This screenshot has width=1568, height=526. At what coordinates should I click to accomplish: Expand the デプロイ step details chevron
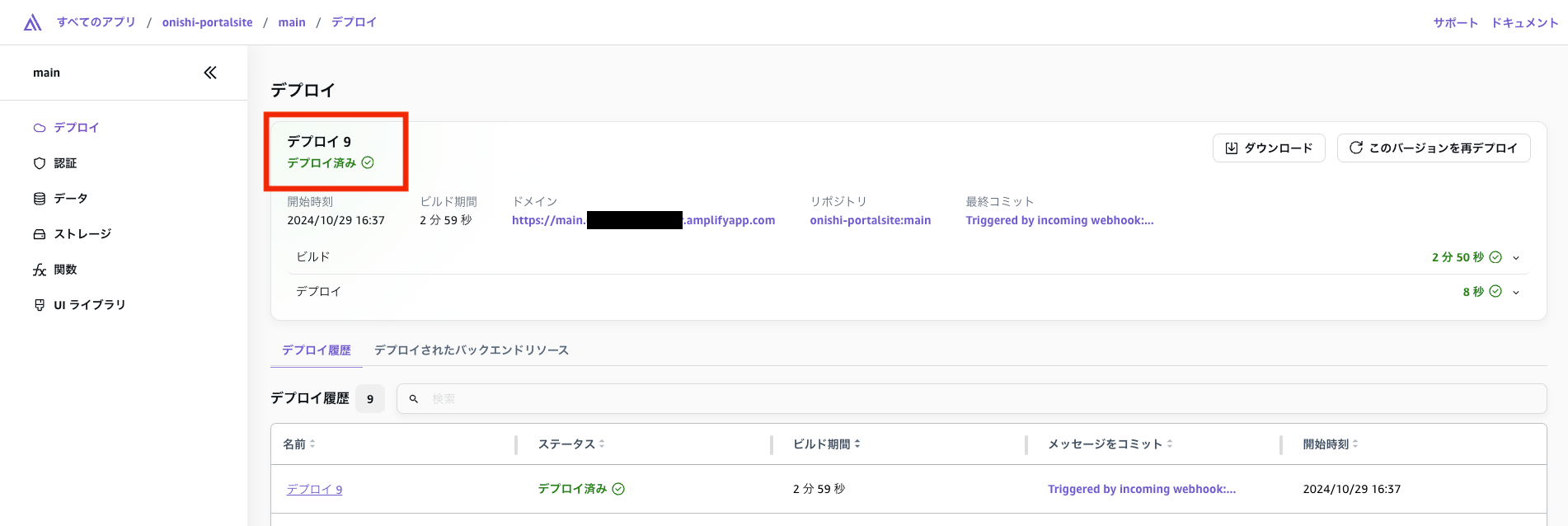(1515, 292)
